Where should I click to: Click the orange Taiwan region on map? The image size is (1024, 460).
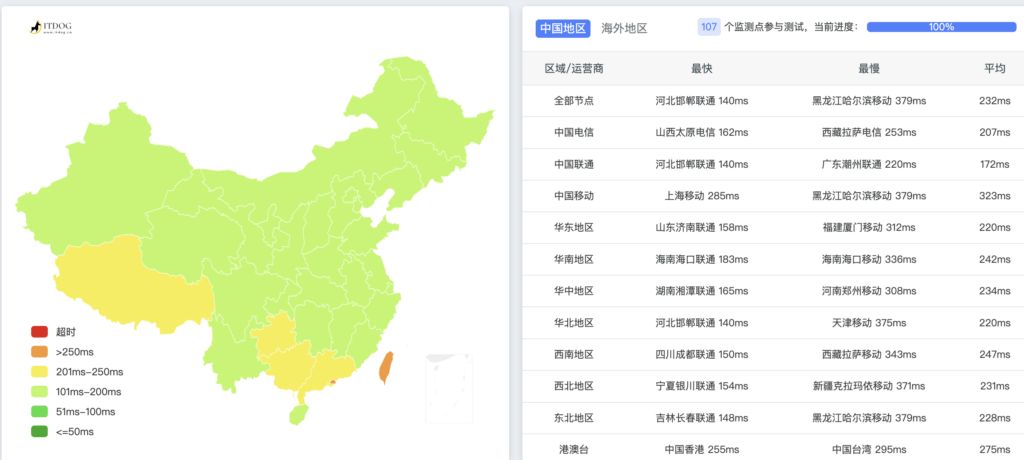[x=387, y=367]
